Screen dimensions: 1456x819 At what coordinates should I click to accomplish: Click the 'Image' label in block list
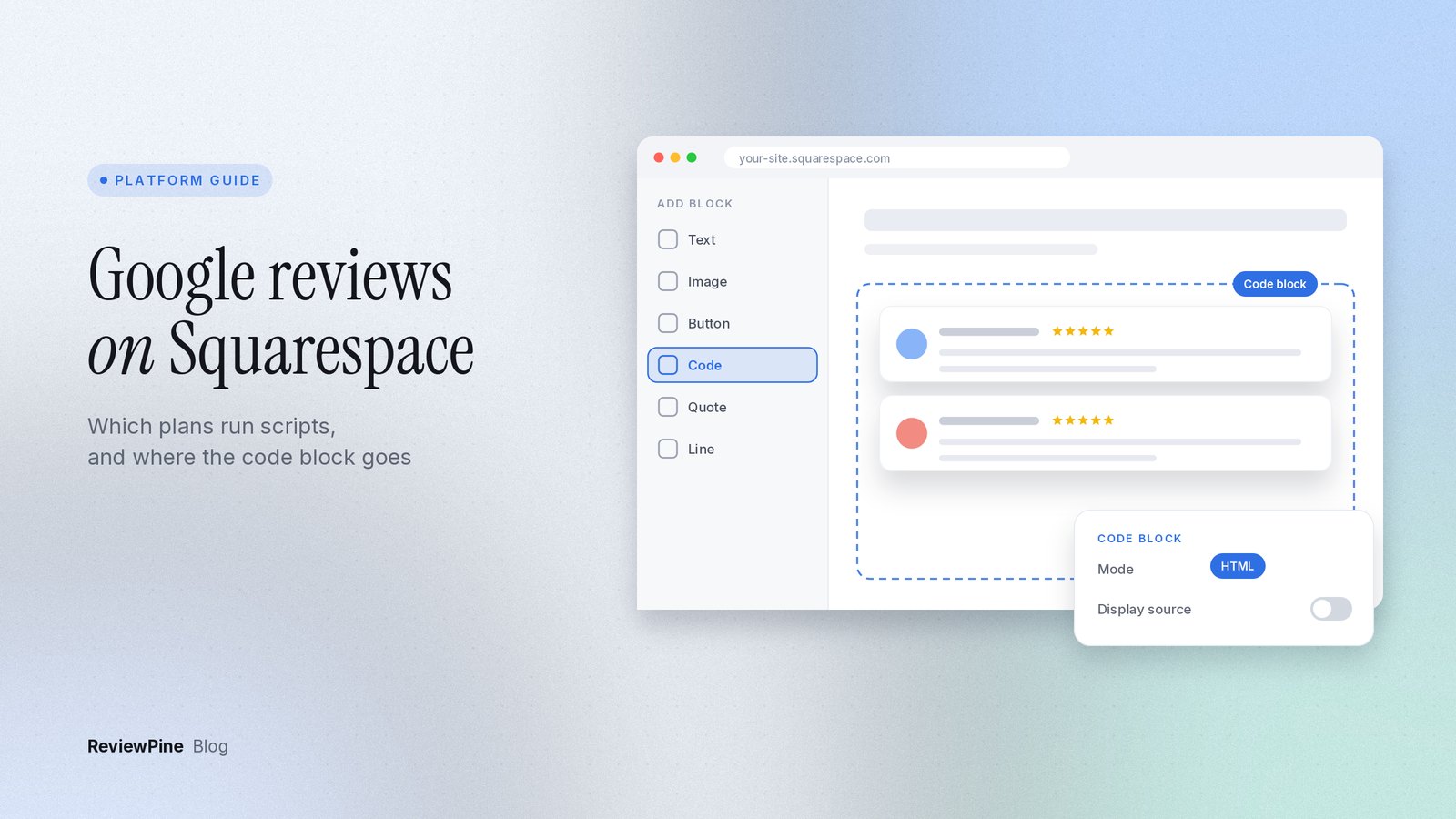[x=707, y=281]
